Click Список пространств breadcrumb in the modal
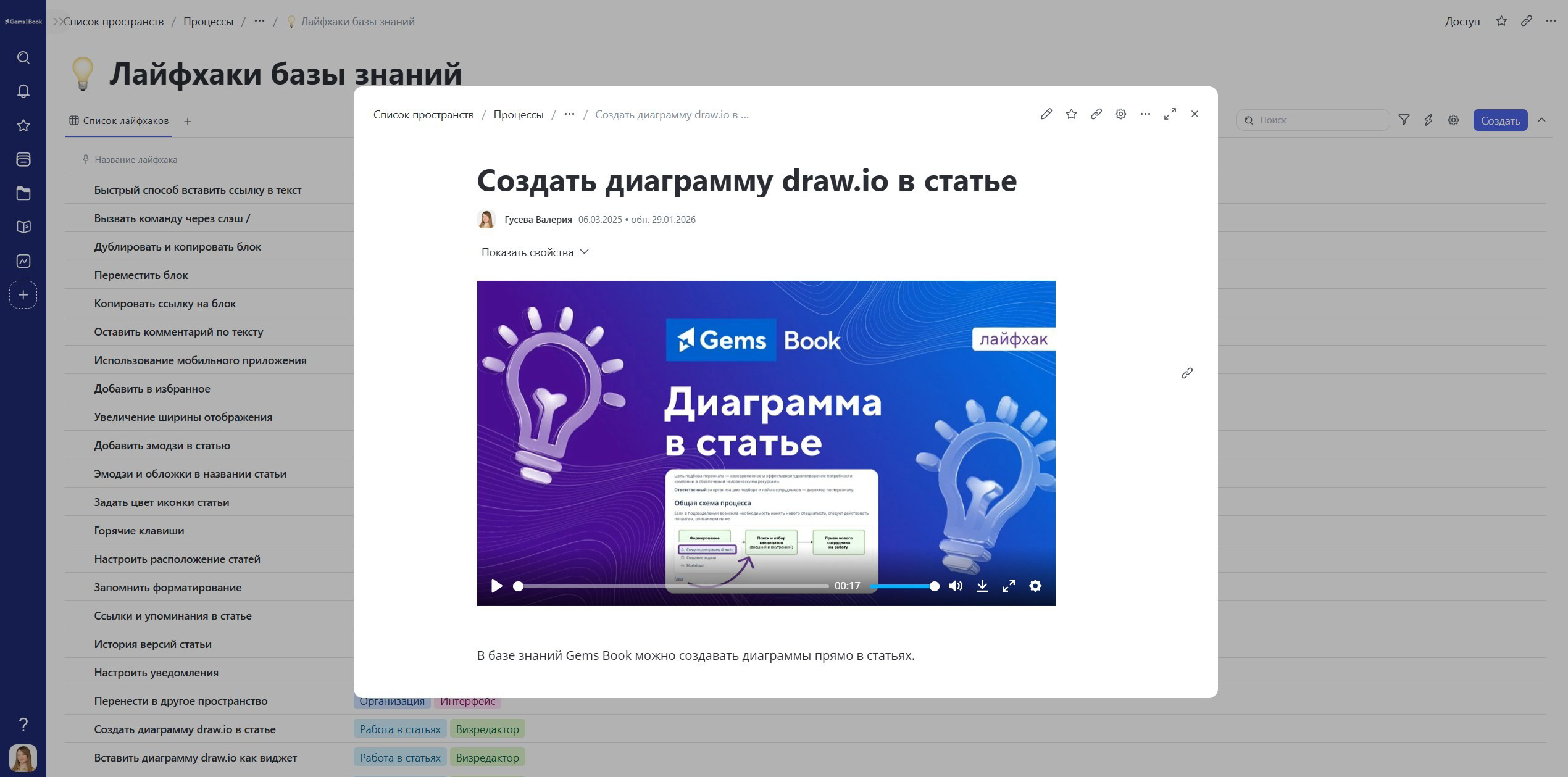 (x=423, y=115)
